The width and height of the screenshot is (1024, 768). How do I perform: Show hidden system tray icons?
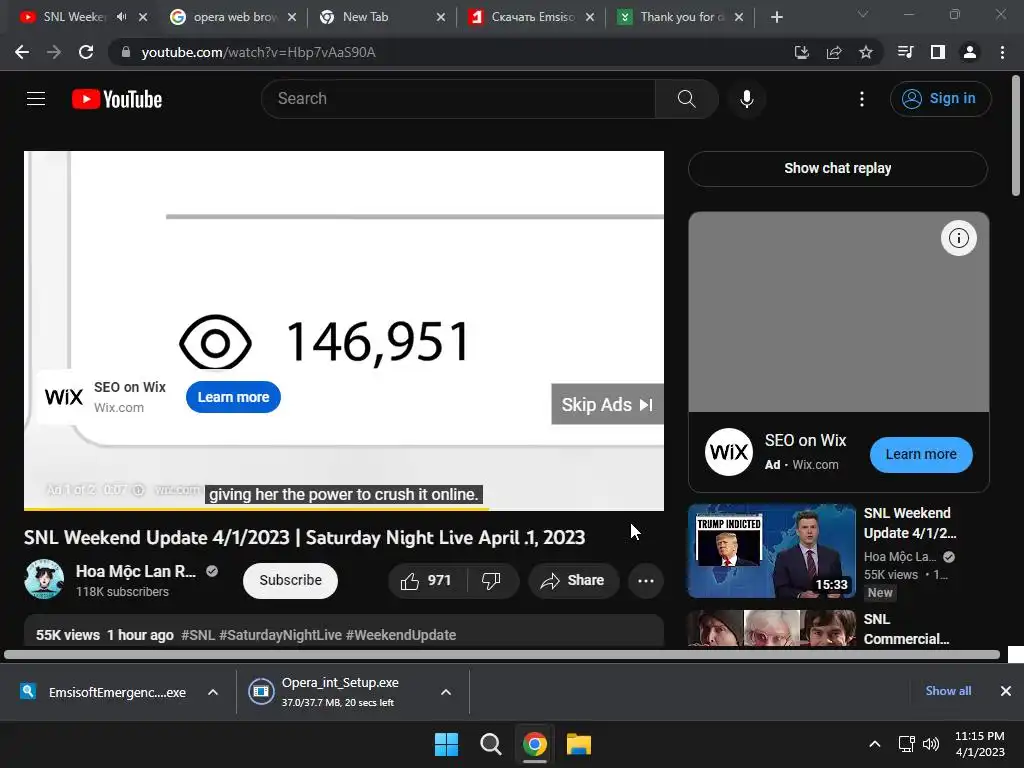coord(875,744)
